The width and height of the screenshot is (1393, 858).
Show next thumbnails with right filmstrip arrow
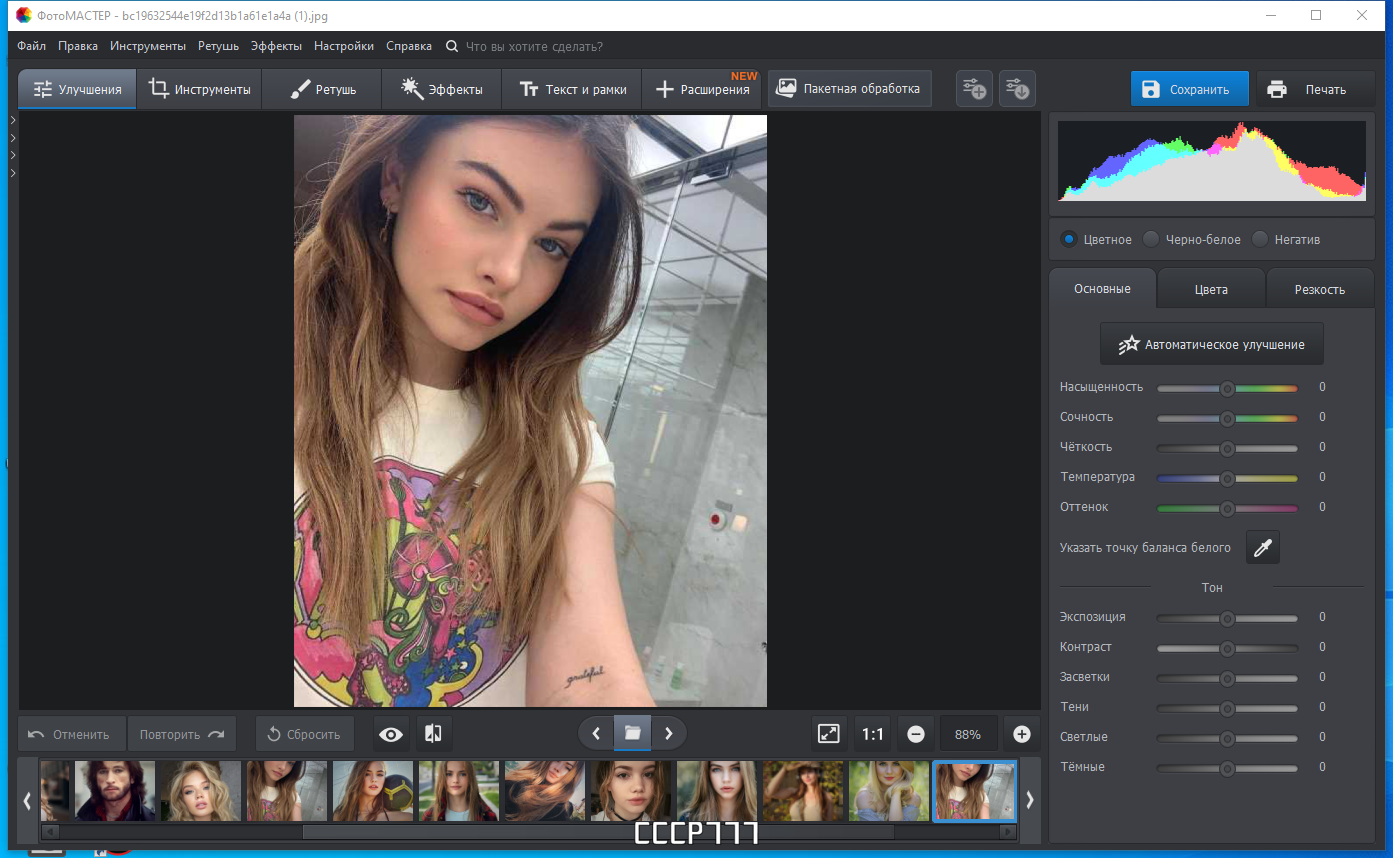click(1030, 799)
